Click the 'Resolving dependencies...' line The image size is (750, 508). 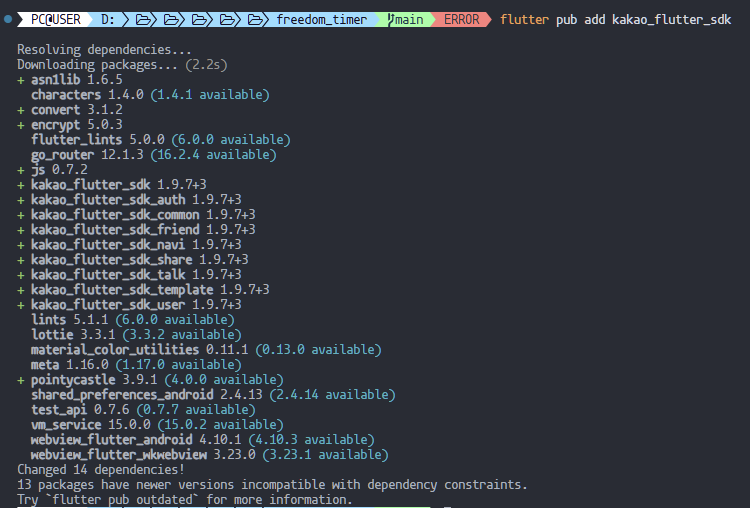pos(104,50)
